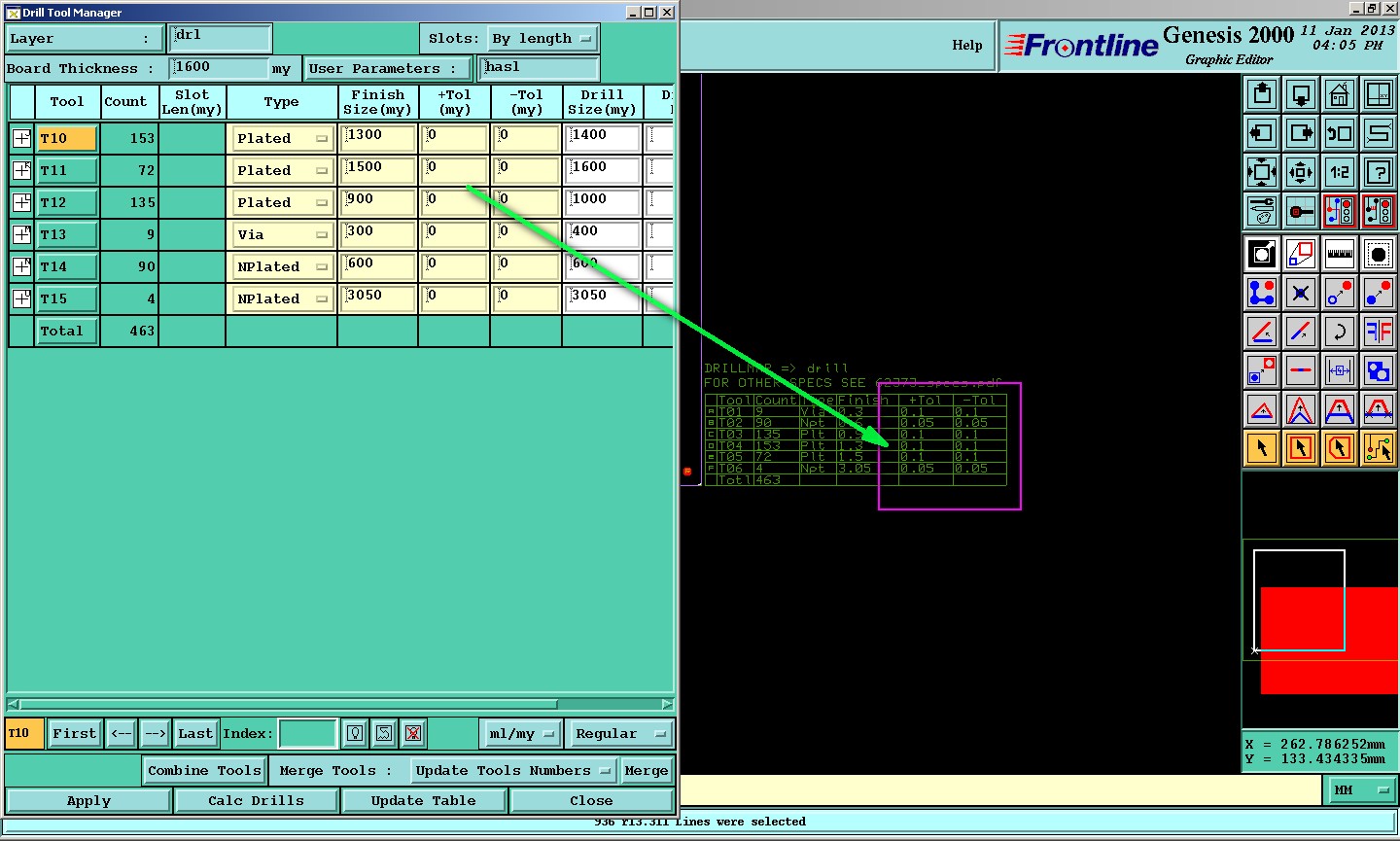Click the XY coordinate grid icon
The image size is (1400, 841).
1379,94
